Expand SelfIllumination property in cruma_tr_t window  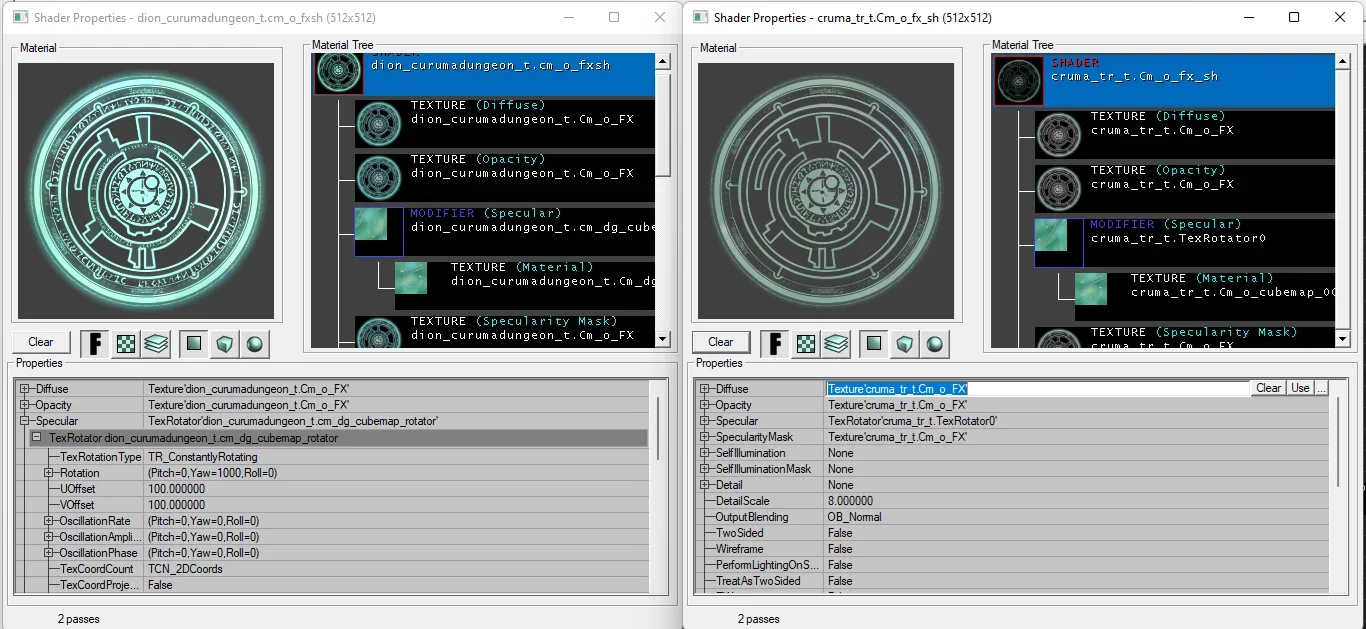point(705,453)
